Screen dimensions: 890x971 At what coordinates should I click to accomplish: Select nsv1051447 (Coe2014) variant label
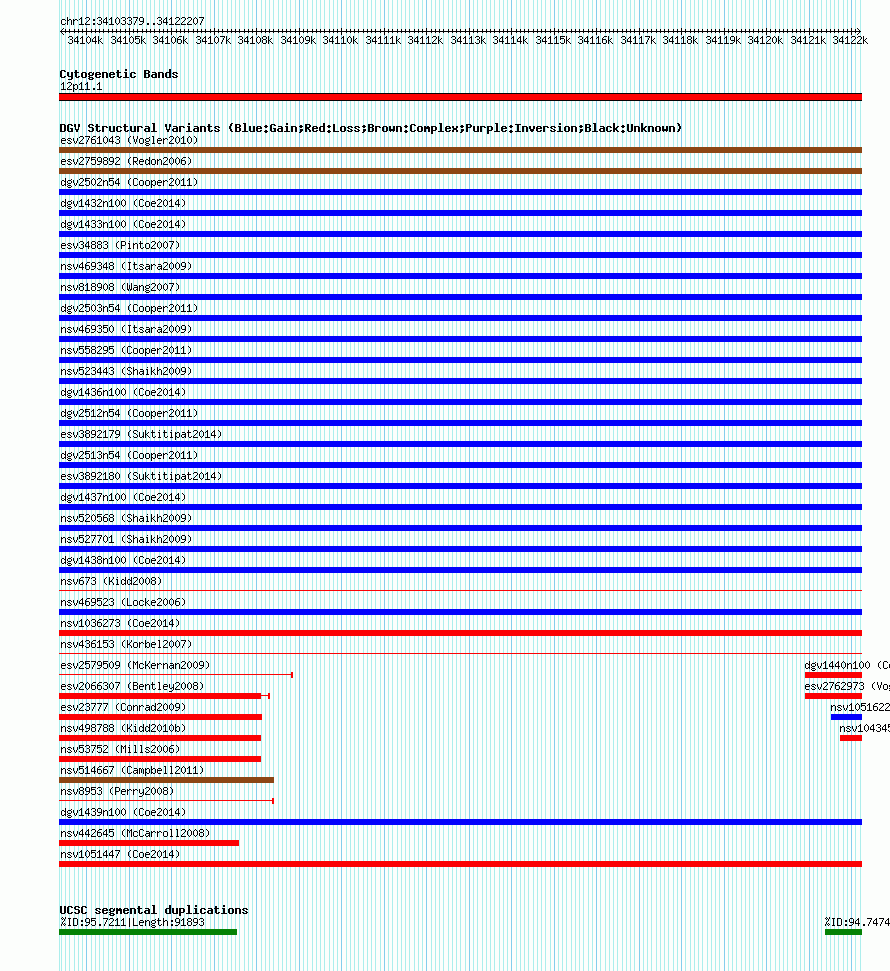120,856
